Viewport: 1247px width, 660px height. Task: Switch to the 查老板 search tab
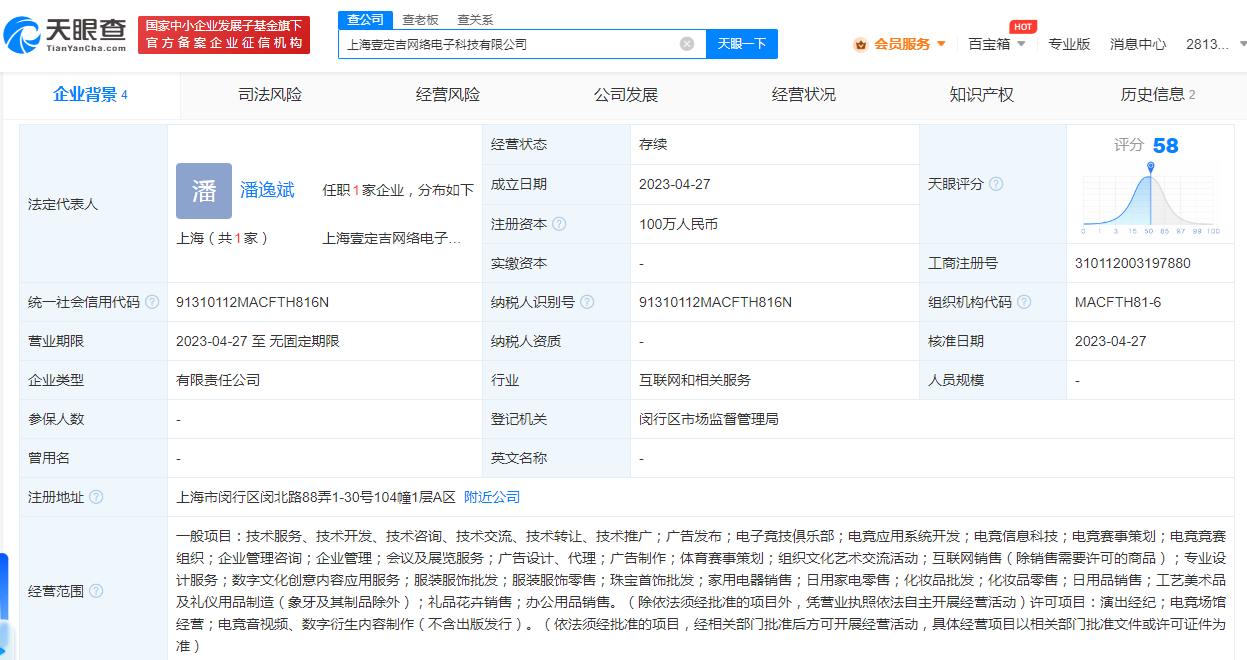pos(420,19)
